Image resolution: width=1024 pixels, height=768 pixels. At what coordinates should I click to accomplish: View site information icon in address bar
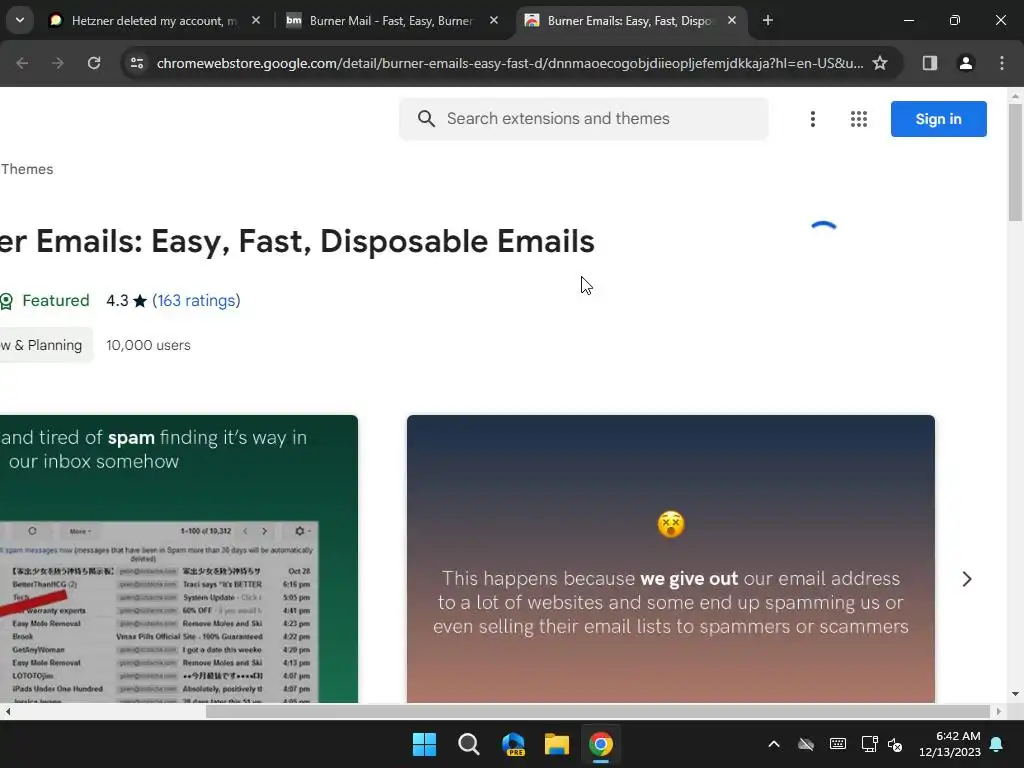pos(137,63)
